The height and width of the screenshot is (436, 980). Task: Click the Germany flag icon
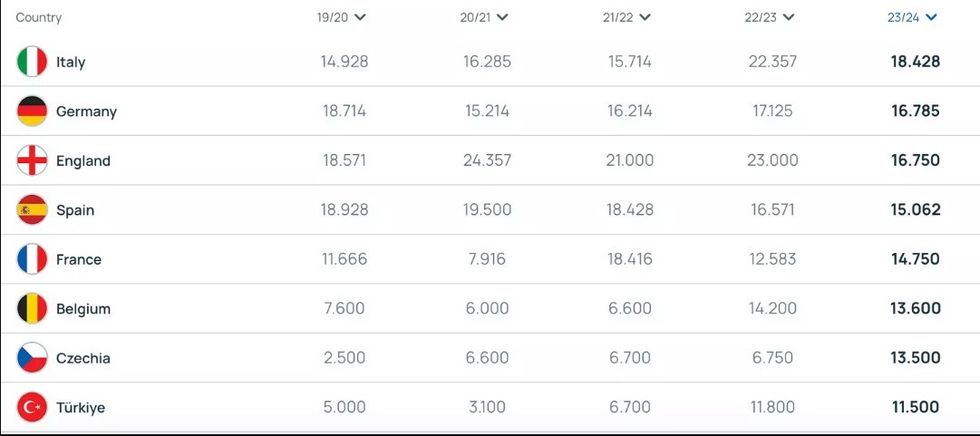click(x=32, y=111)
